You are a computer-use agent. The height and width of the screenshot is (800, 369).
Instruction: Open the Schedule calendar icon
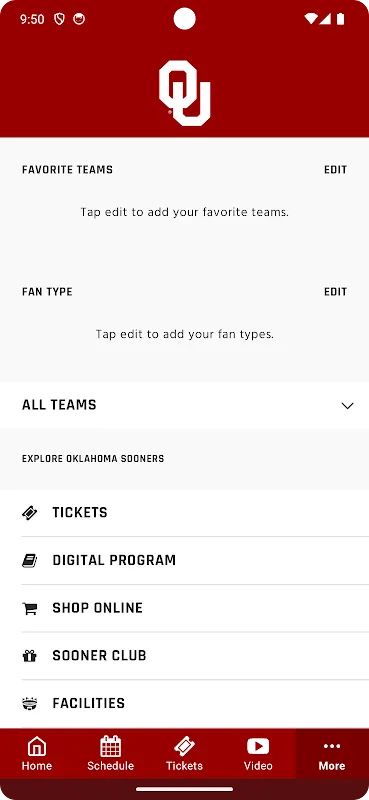pos(110,746)
